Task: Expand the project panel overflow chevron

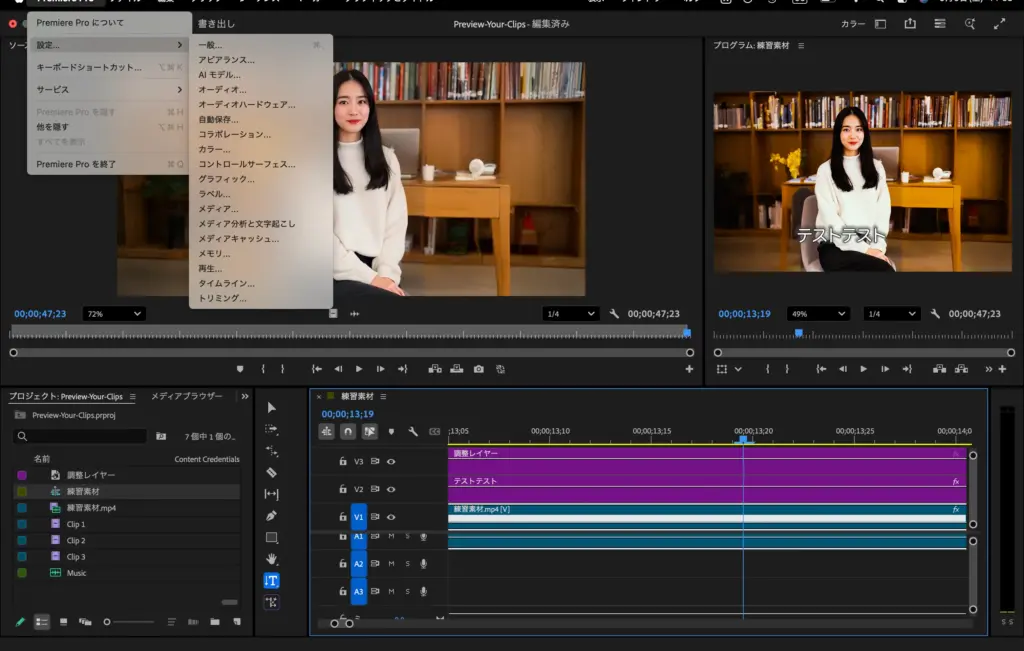Action: 245,396
